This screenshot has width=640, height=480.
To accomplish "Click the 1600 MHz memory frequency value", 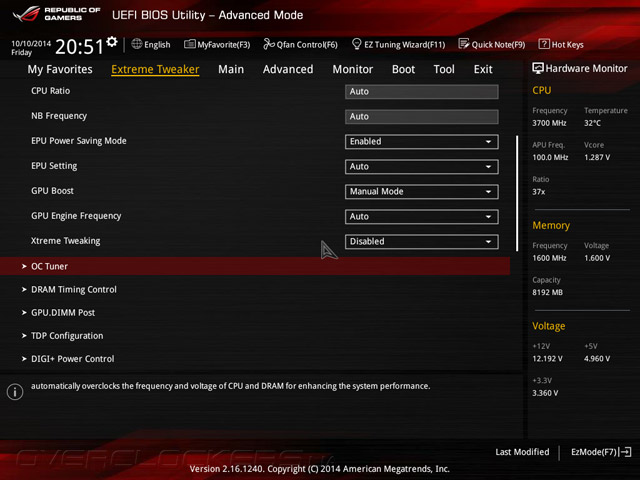I will (549, 258).
